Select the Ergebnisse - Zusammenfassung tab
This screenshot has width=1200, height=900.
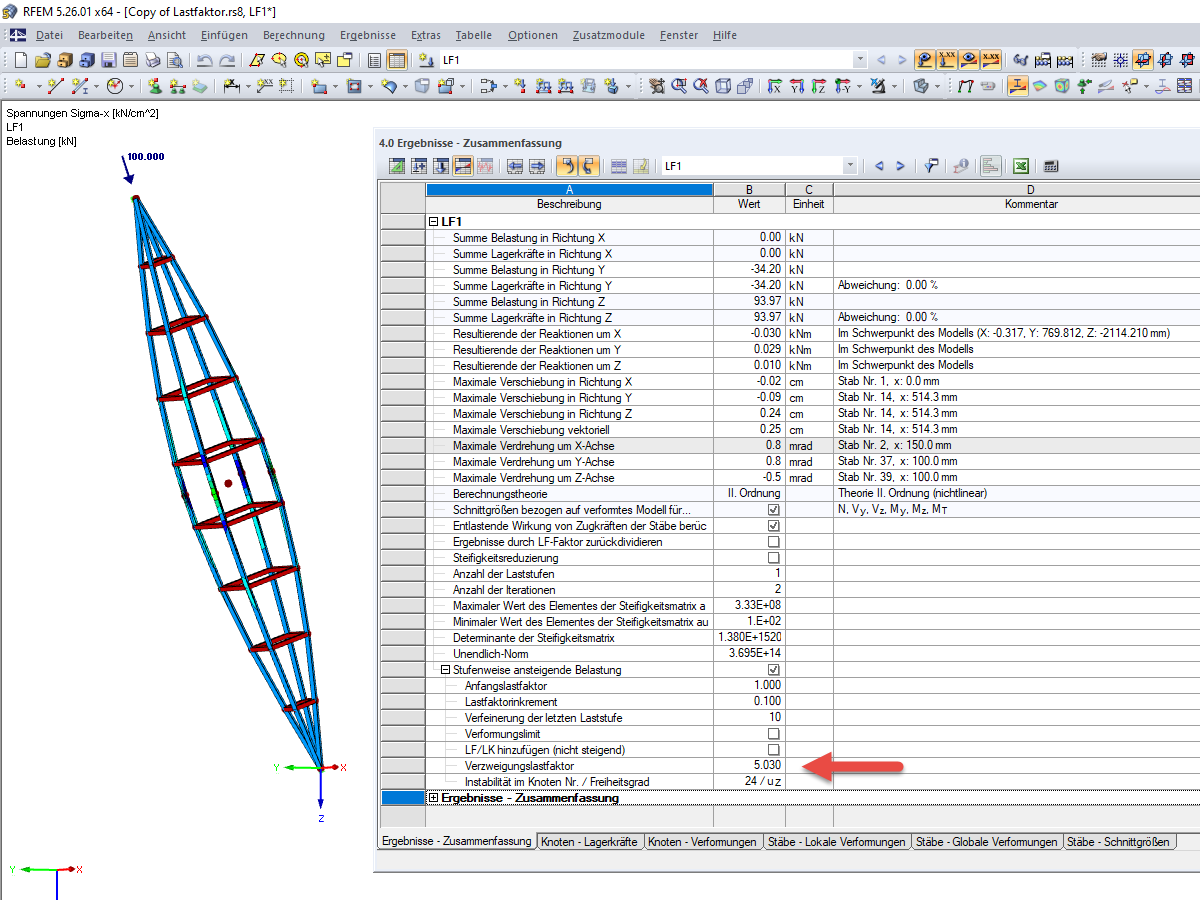click(x=457, y=842)
